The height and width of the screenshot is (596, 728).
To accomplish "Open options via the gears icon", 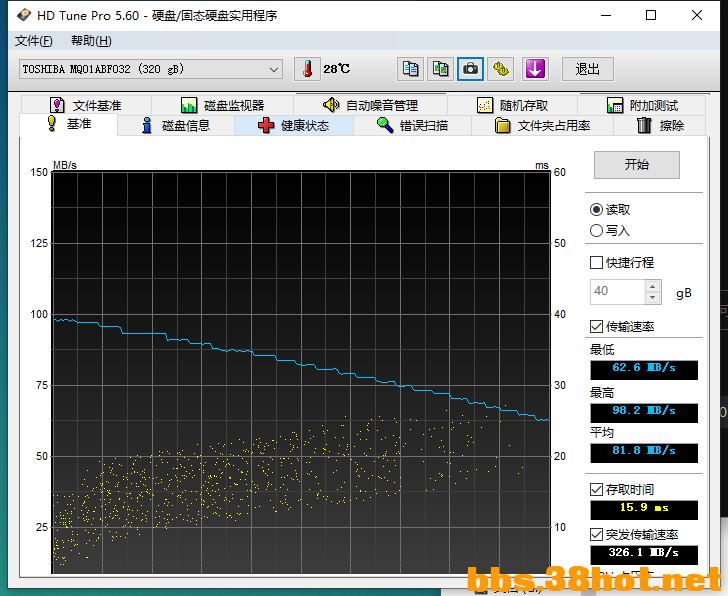I will pyautogui.click(x=500, y=69).
